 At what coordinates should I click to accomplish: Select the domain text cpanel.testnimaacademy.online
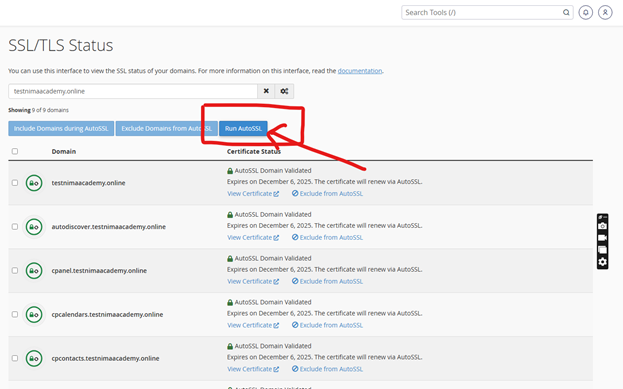point(99,271)
